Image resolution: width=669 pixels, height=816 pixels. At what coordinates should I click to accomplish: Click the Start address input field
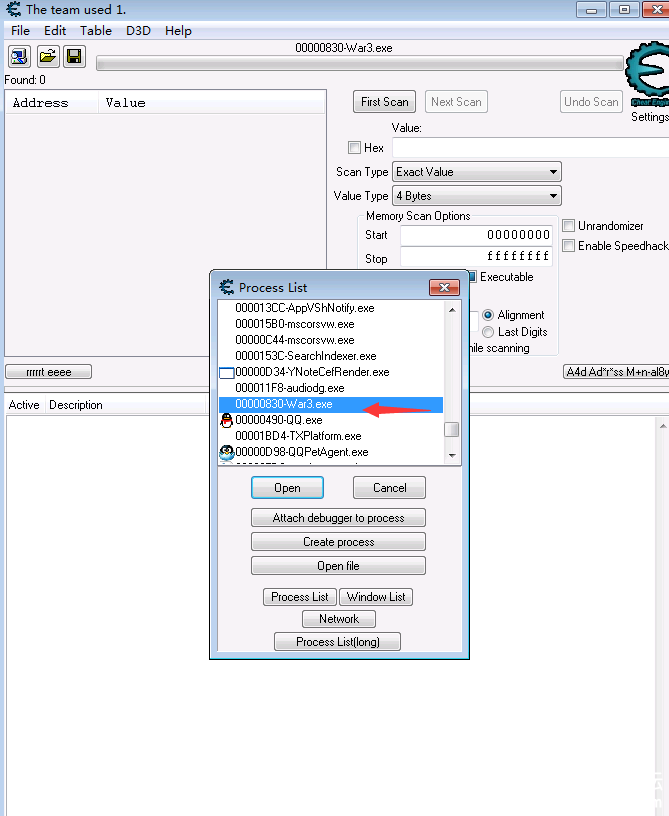coord(476,235)
